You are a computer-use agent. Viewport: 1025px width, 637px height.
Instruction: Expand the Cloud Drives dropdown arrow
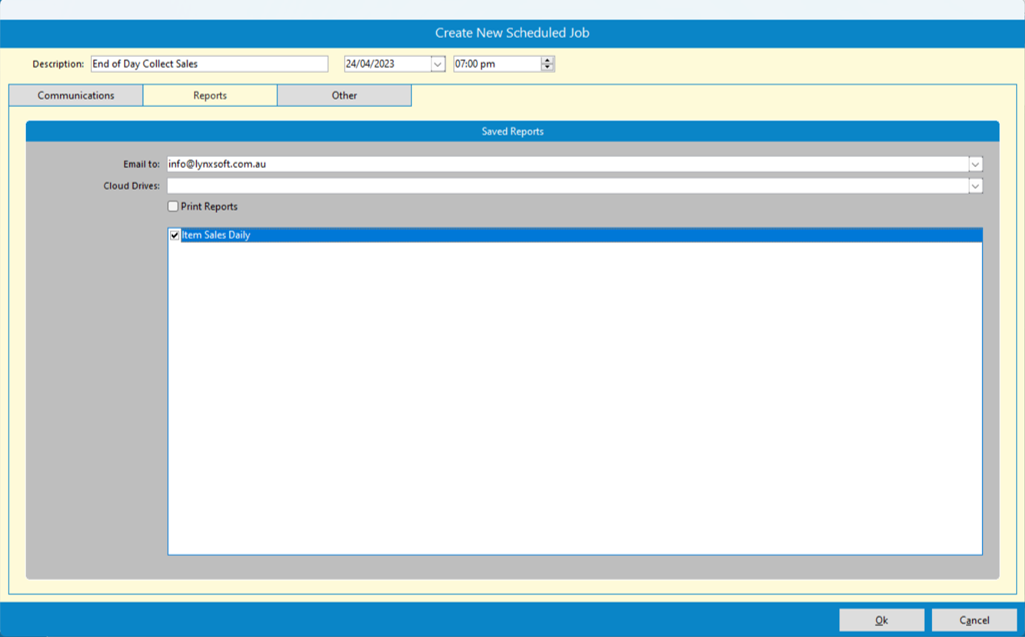pos(975,186)
